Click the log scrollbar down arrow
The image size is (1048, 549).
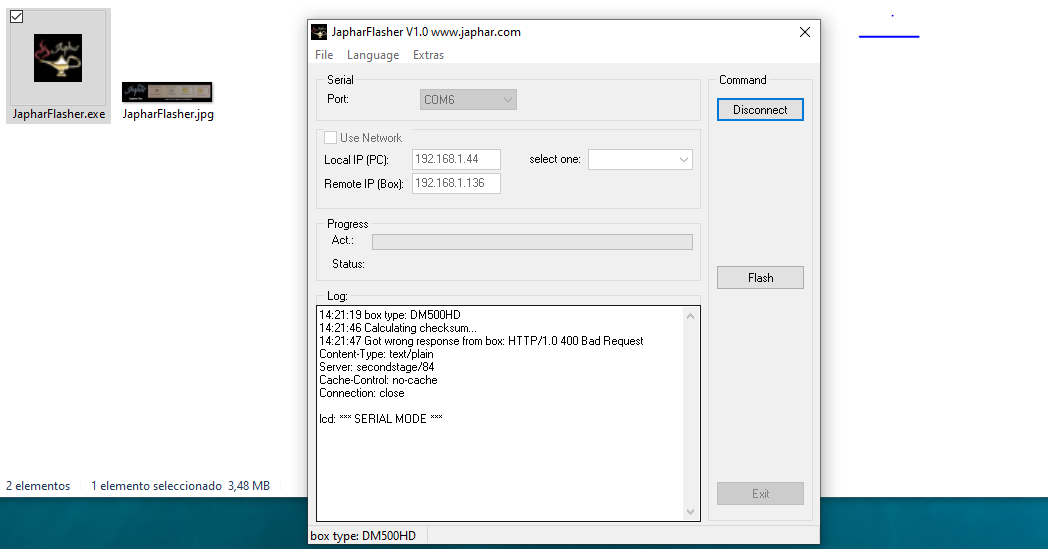pos(690,512)
